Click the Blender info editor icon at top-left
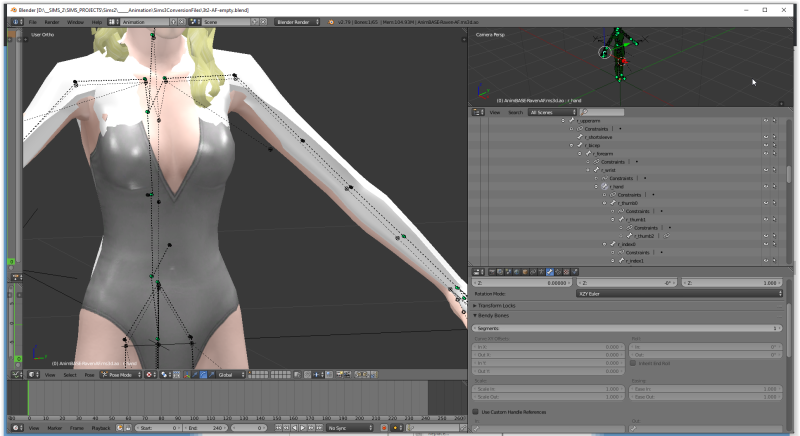 (17, 21)
